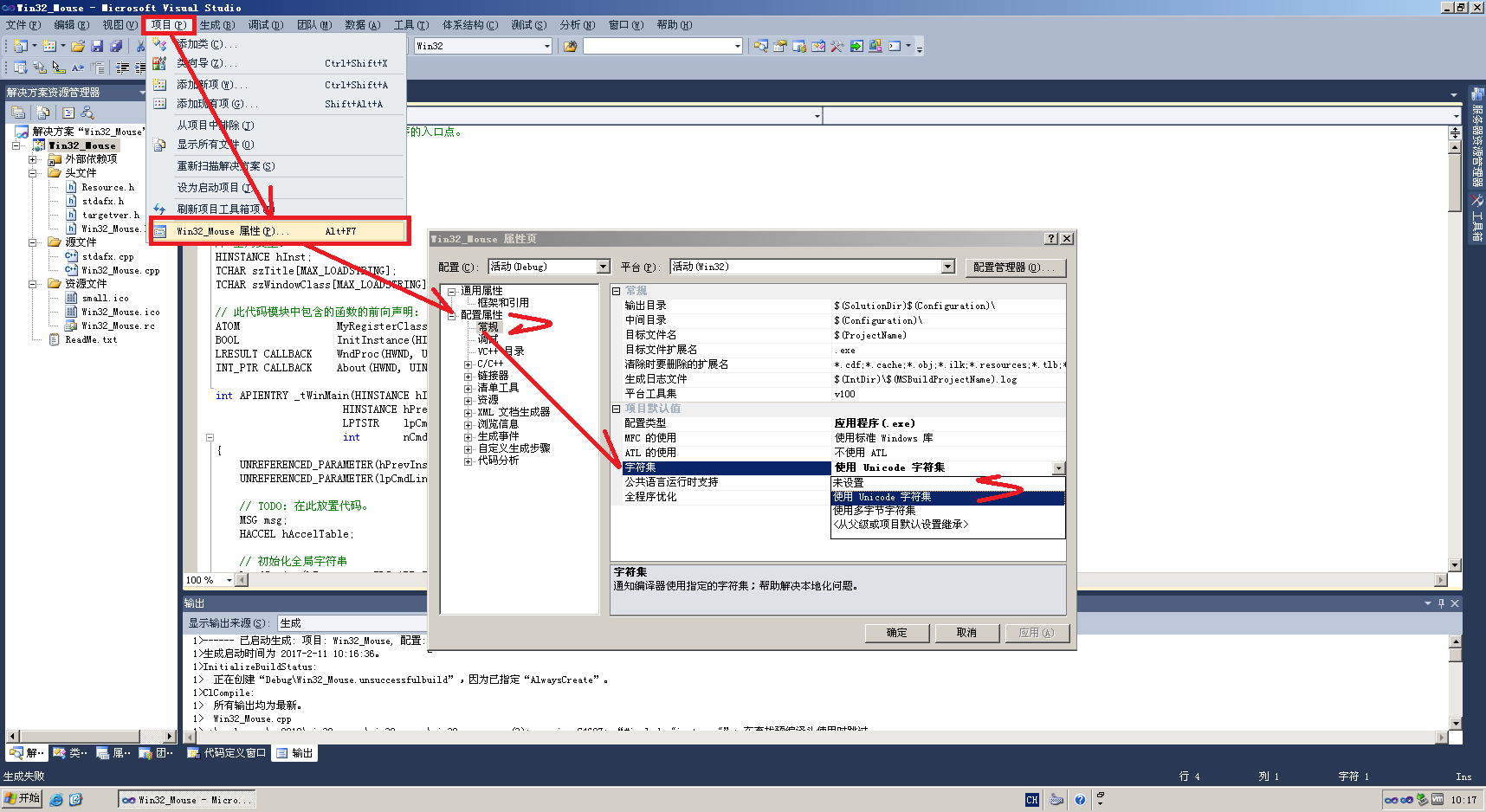The width and height of the screenshot is (1486, 812).
Task: Click the Toolbox hammer-wrench toolbar icon
Action: (x=837, y=46)
